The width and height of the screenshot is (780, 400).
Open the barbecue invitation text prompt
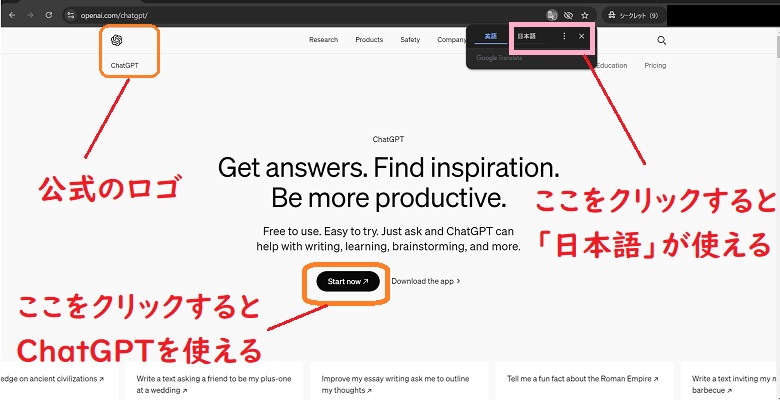pos(727,381)
